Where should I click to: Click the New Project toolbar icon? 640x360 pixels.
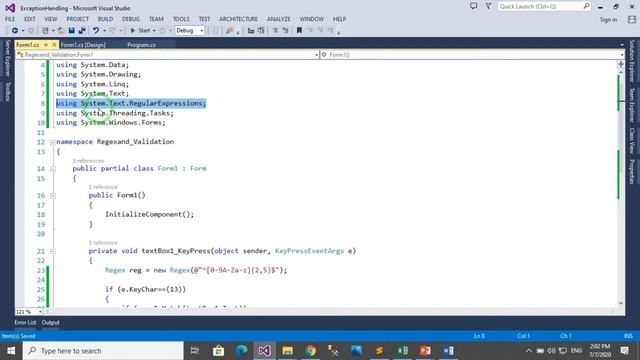(45, 31)
